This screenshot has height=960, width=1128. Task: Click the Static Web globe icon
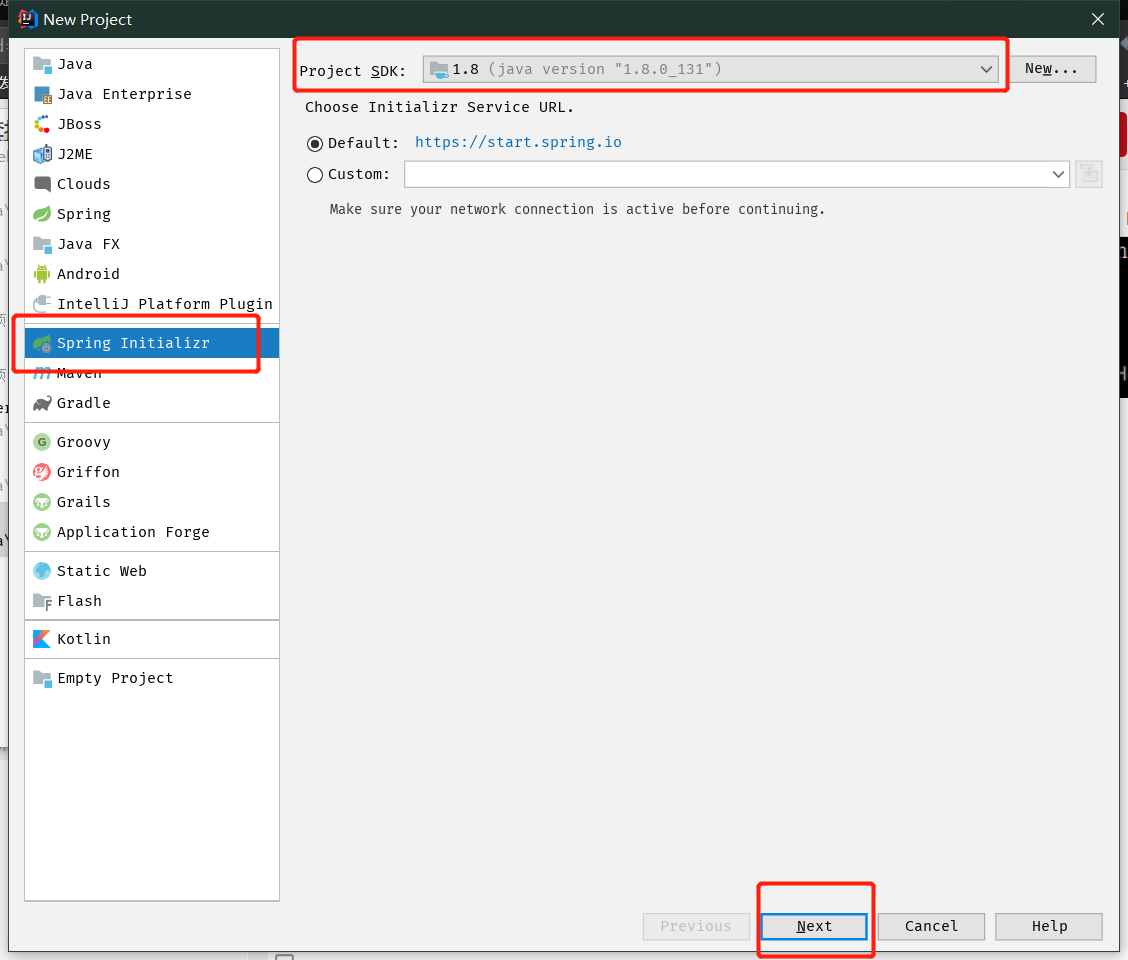(42, 571)
